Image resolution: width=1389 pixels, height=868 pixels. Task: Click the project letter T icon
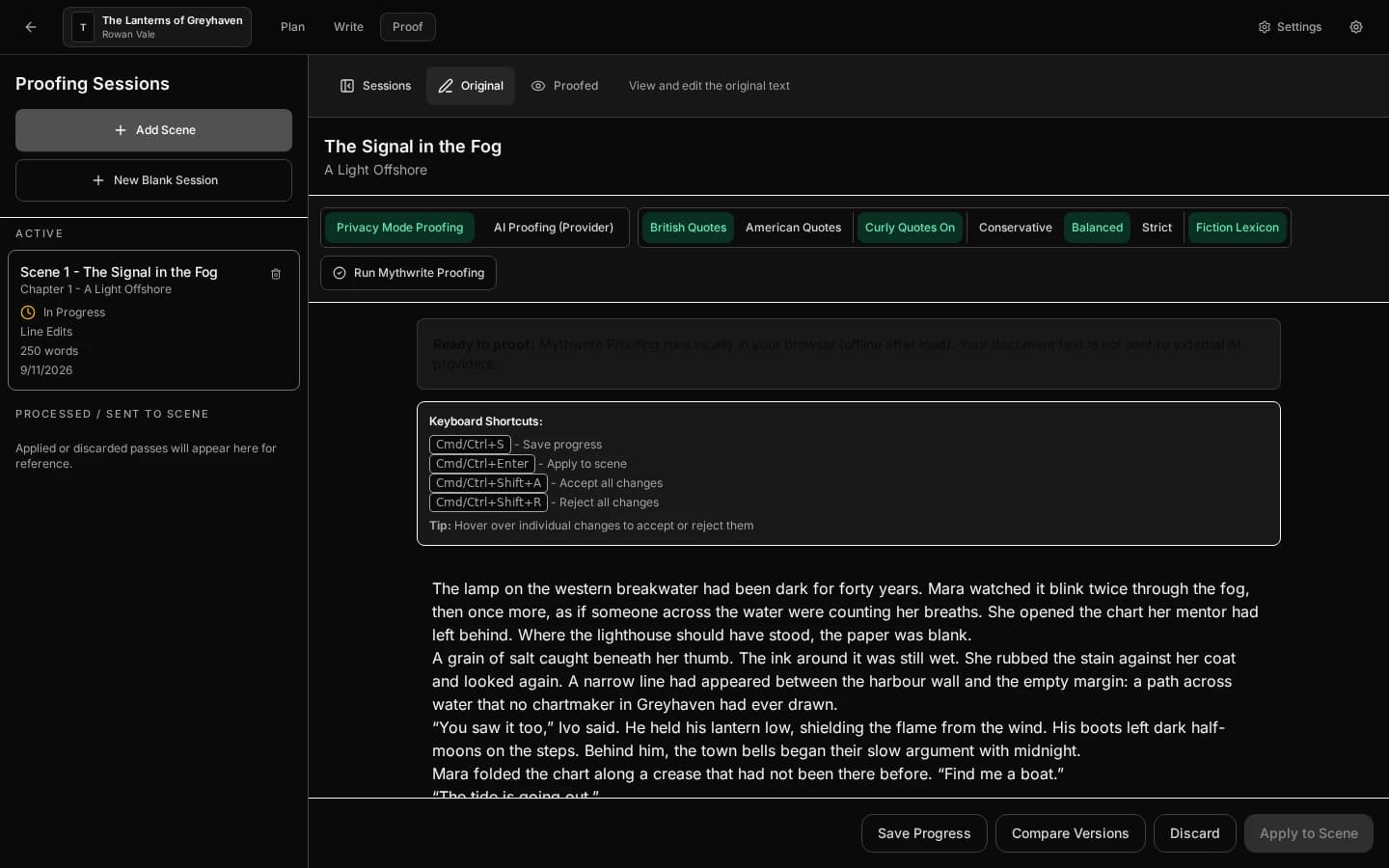click(83, 27)
